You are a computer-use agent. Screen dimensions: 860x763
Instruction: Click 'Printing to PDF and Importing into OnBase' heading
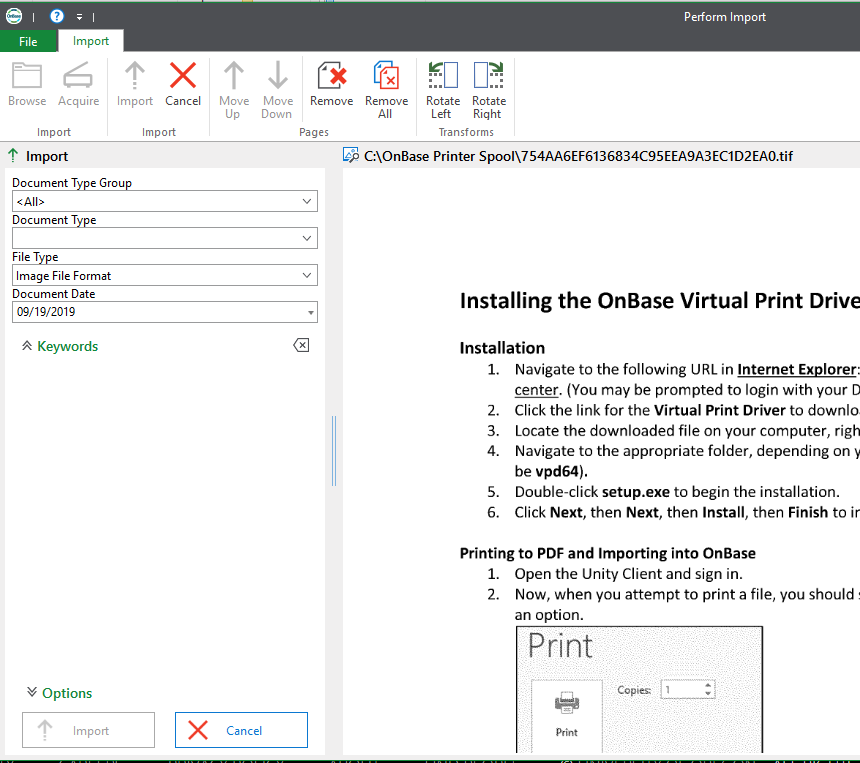607,553
